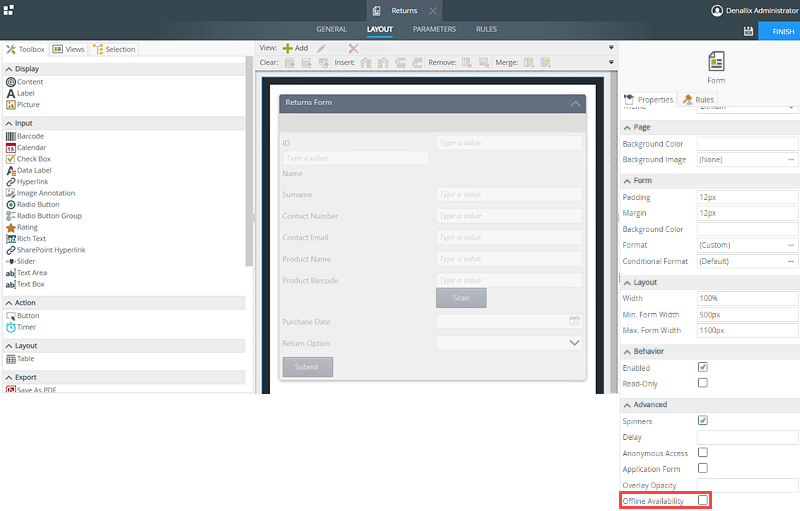Select the Slider control in Toolbox
This screenshot has width=800, height=511.
pos(26,261)
